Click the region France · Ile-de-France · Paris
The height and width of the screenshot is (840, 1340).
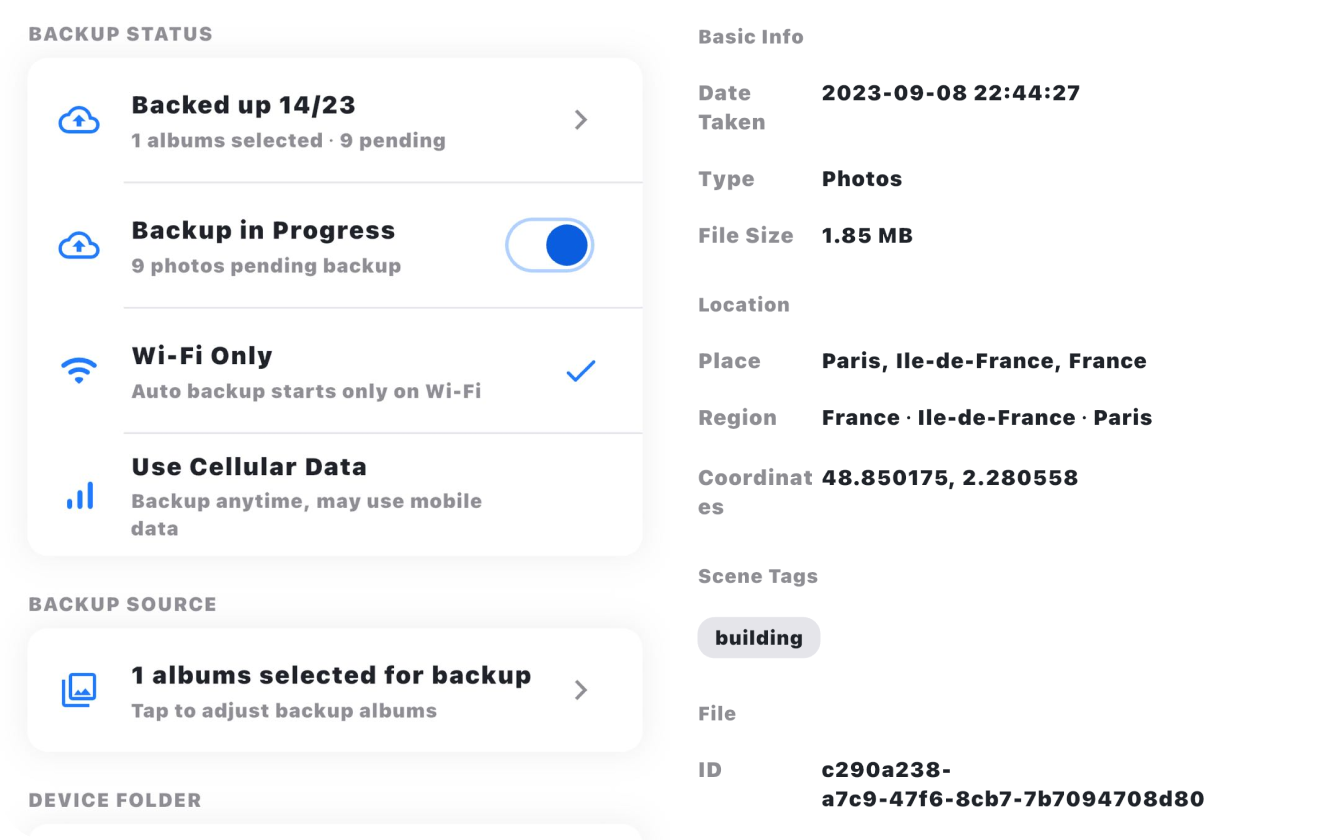click(987, 418)
